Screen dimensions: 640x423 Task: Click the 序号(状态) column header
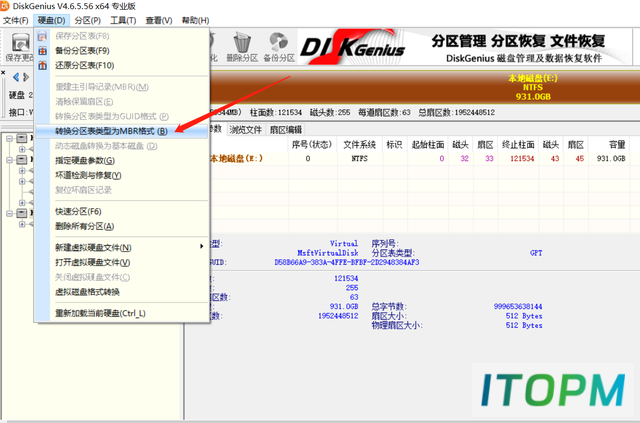(312, 145)
